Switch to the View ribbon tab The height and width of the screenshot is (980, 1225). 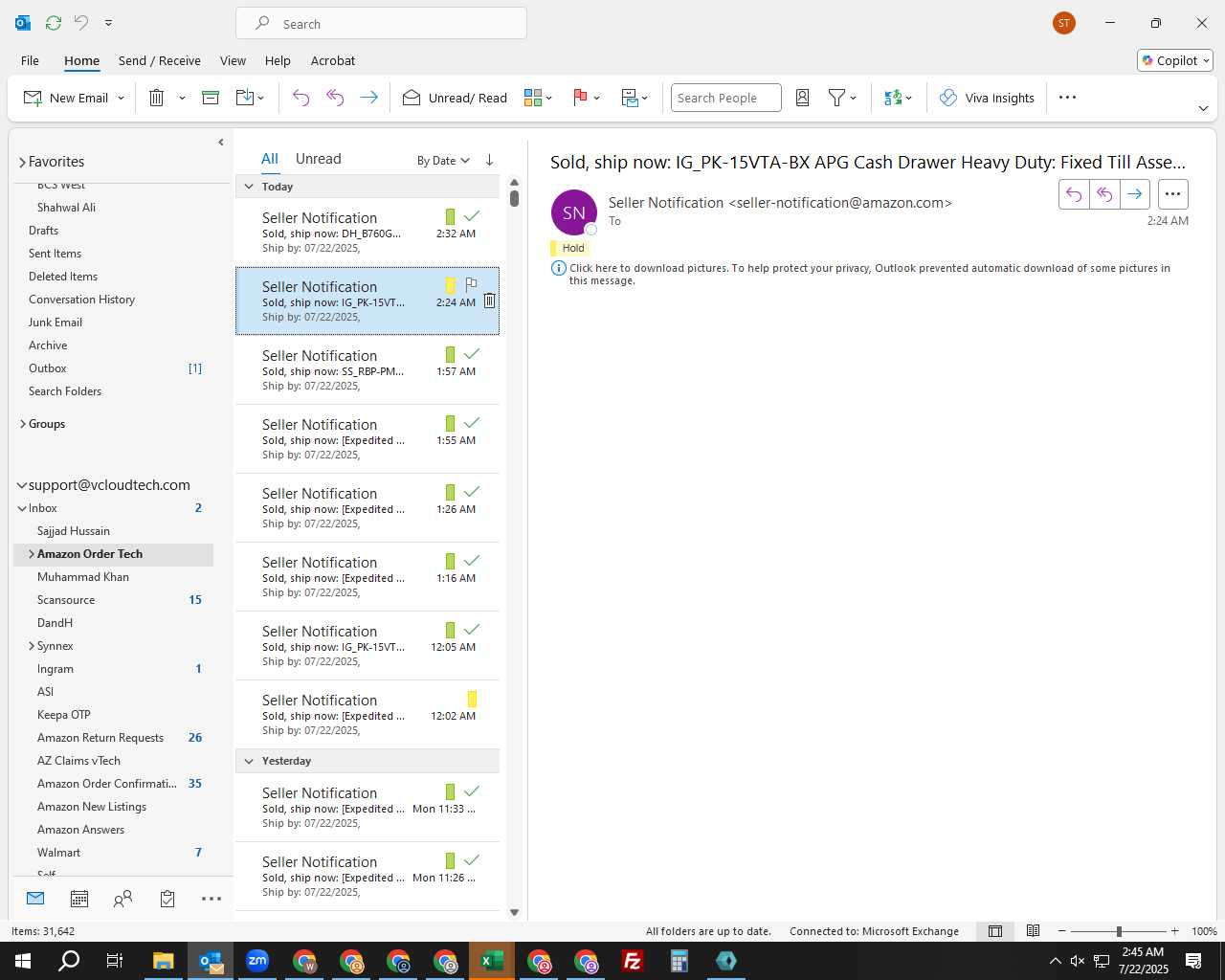(233, 60)
